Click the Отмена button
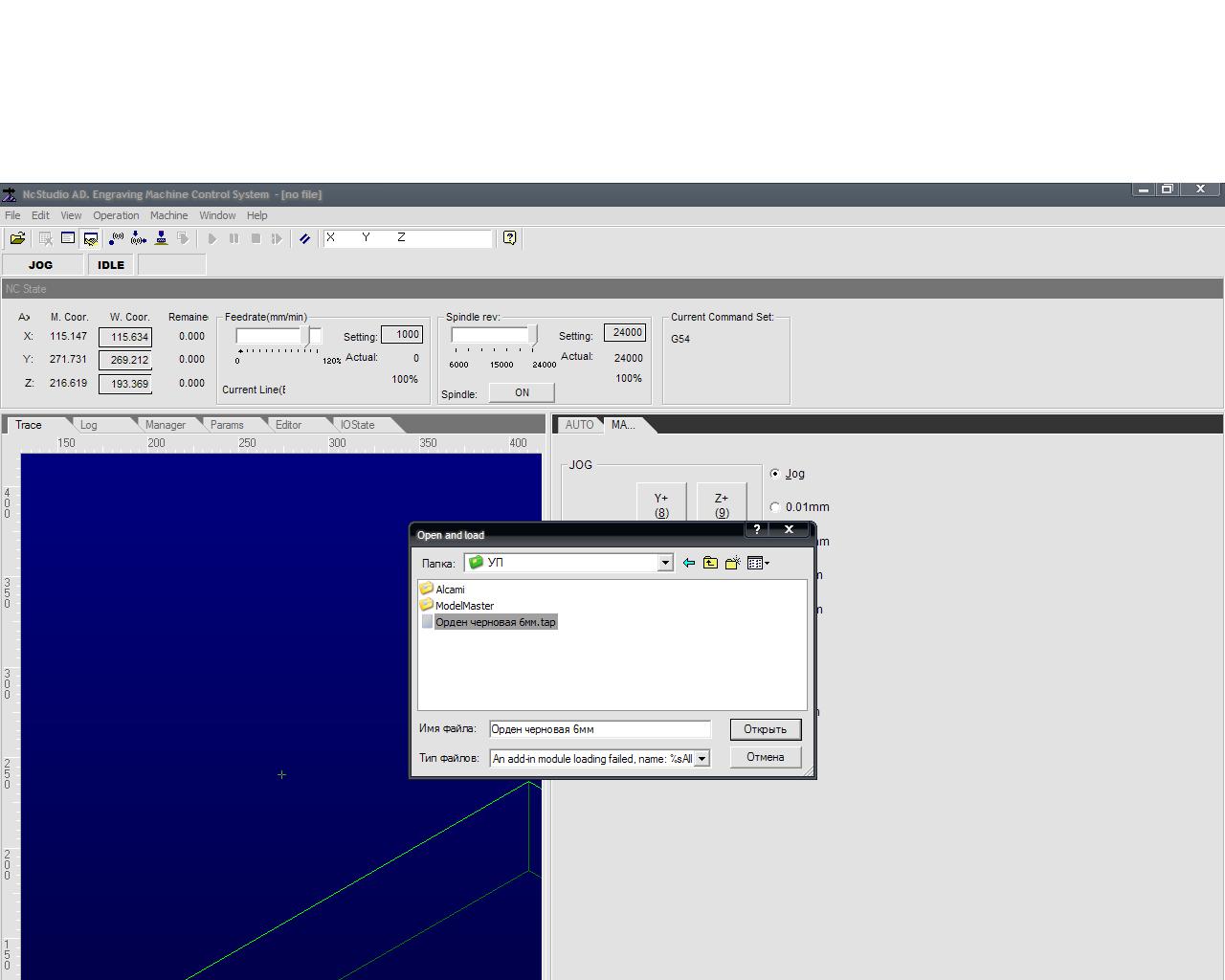The width and height of the screenshot is (1225, 980). [x=765, y=757]
